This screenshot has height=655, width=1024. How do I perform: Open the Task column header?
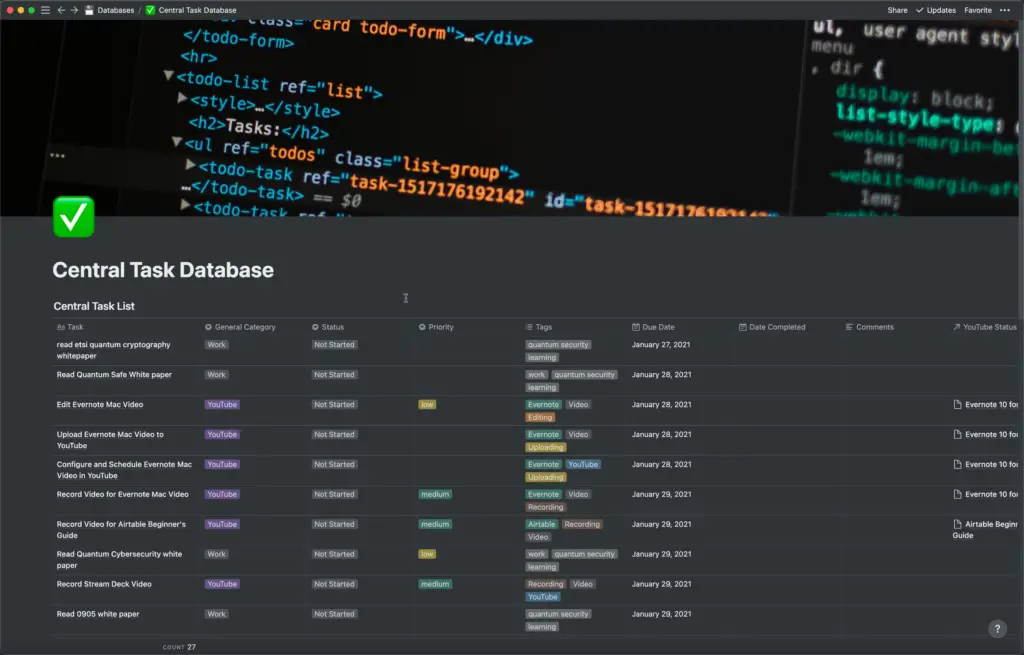(70, 327)
